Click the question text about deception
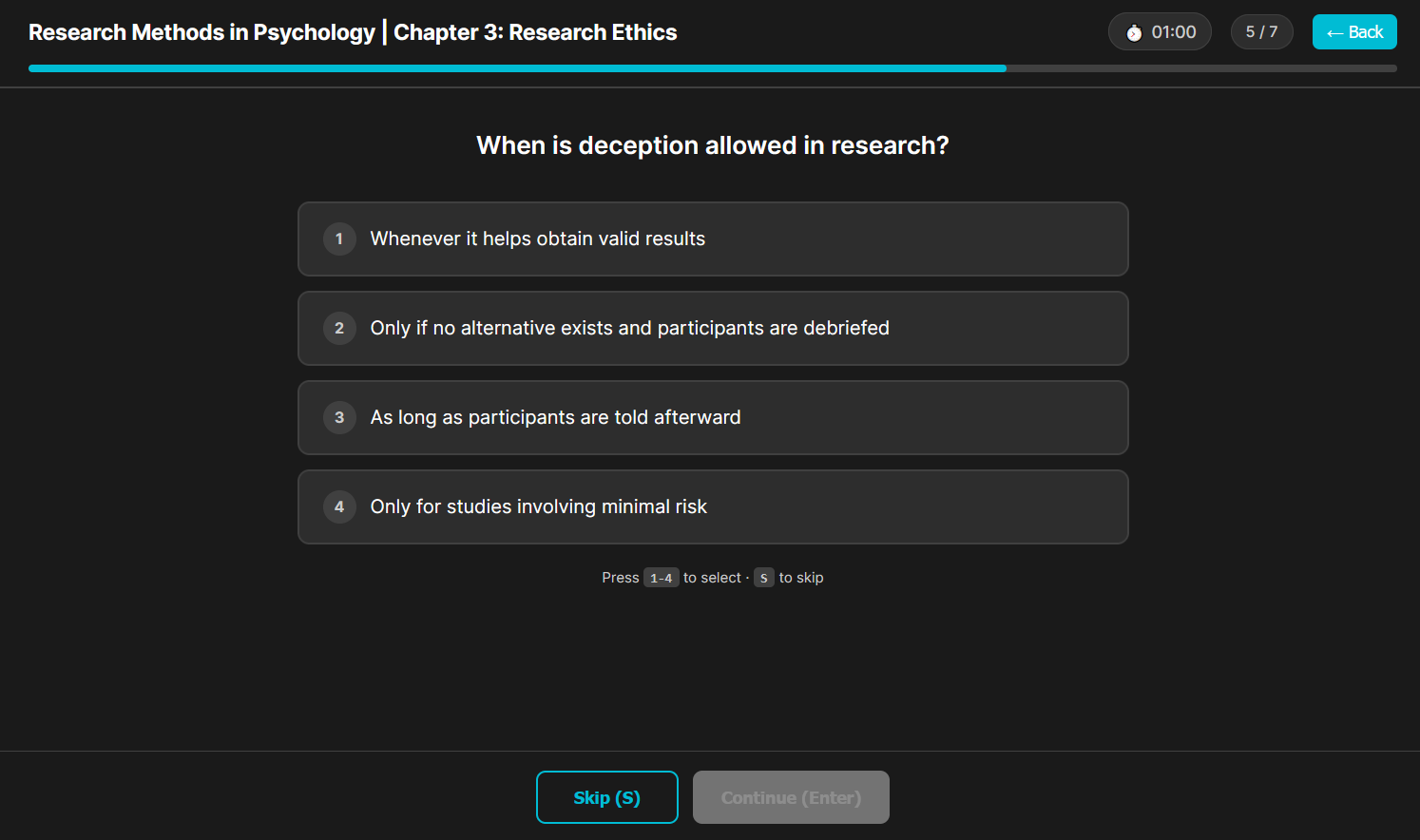 [x=713, y=145]
